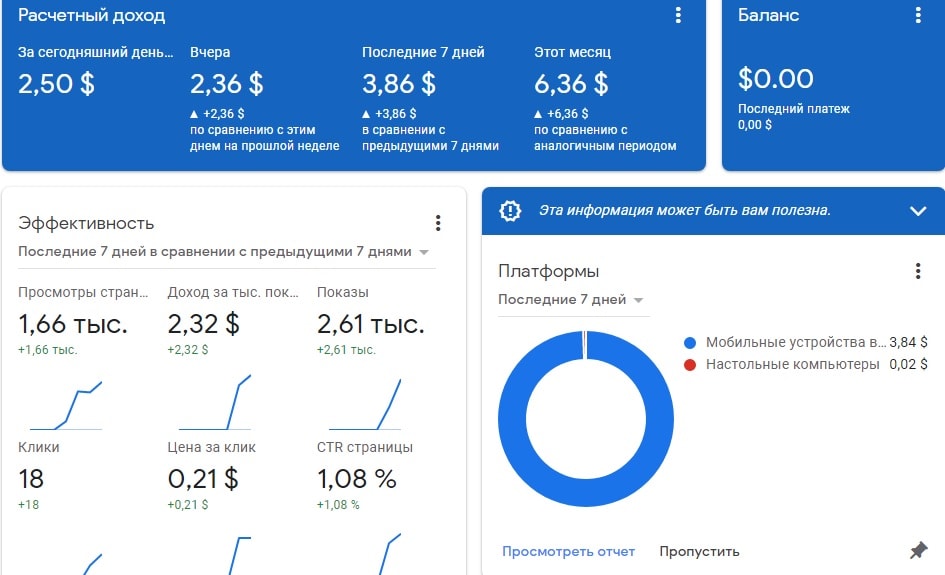Open the Эффективность card three-dot menu

coord(438,223)
